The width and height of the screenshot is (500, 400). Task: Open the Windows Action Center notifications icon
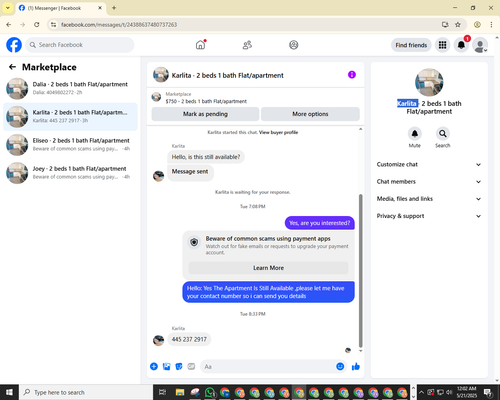(x=488, y=392)
